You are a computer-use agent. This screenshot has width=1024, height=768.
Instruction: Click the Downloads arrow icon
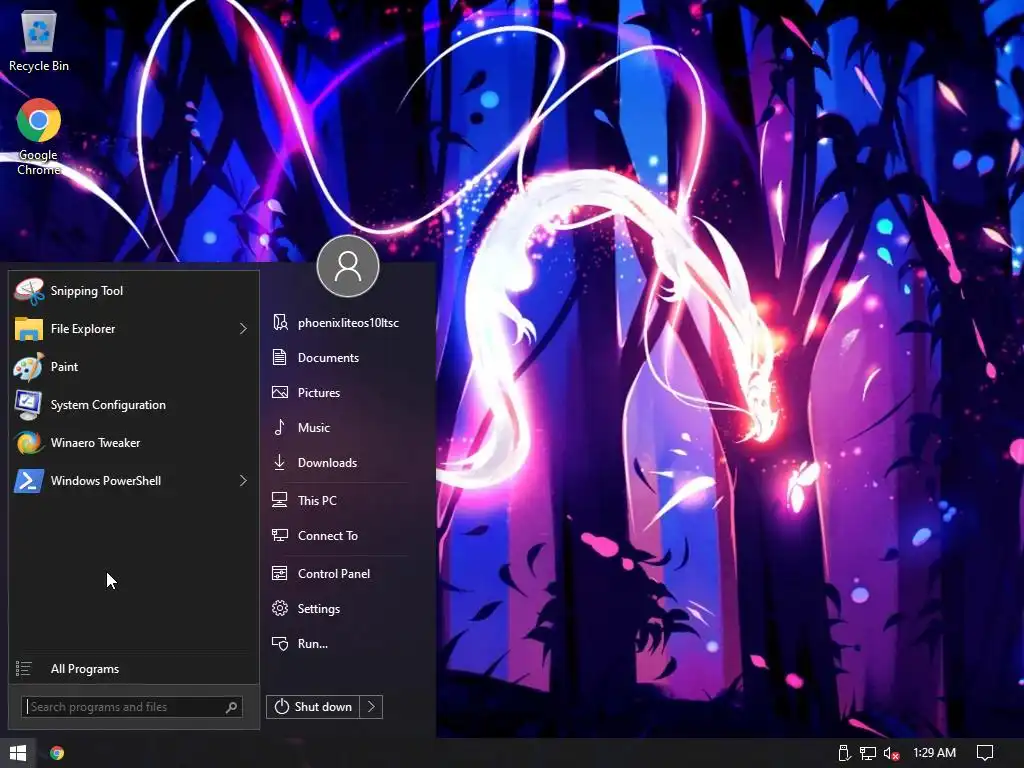click(280, 462)
